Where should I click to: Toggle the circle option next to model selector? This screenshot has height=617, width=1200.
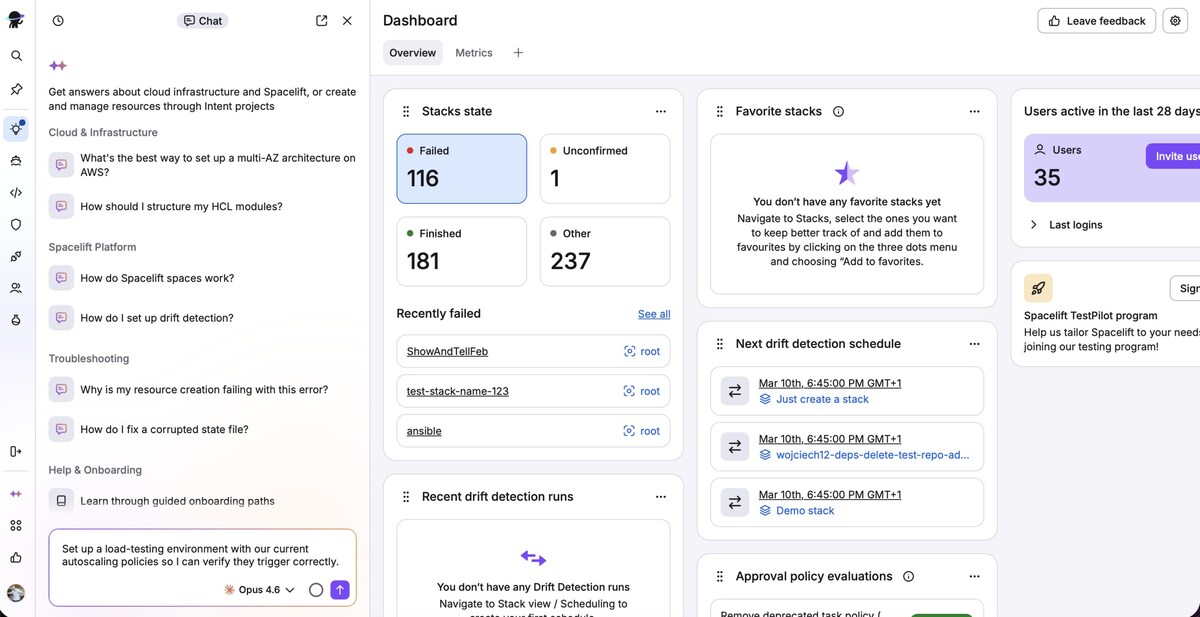[x=316, y=590]
